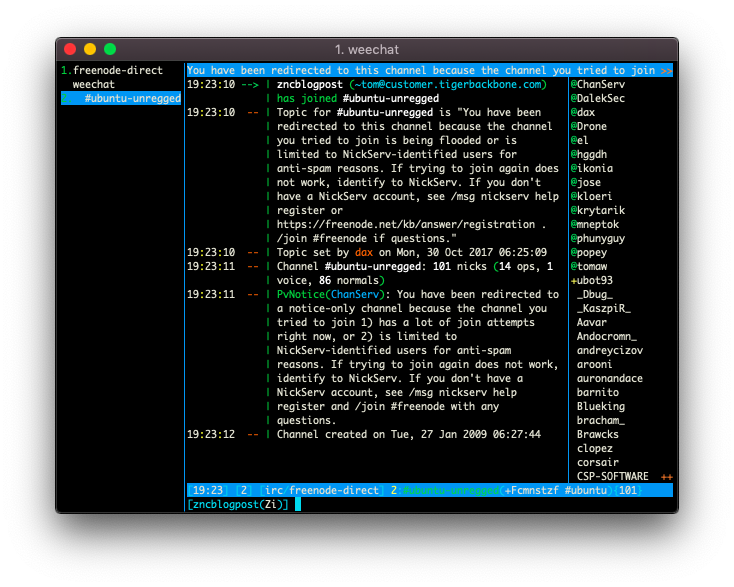Viewport: 734px width, 587px height.
Task: Select voiced user +ubot93 in the nicklist
Action: [x=592, y=280]
